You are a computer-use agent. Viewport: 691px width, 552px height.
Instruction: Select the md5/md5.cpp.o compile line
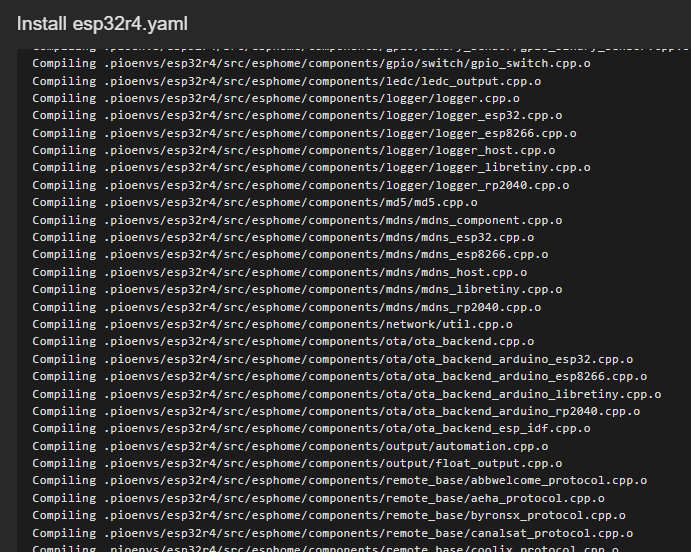pyautogui.click(x=268, y=202)
